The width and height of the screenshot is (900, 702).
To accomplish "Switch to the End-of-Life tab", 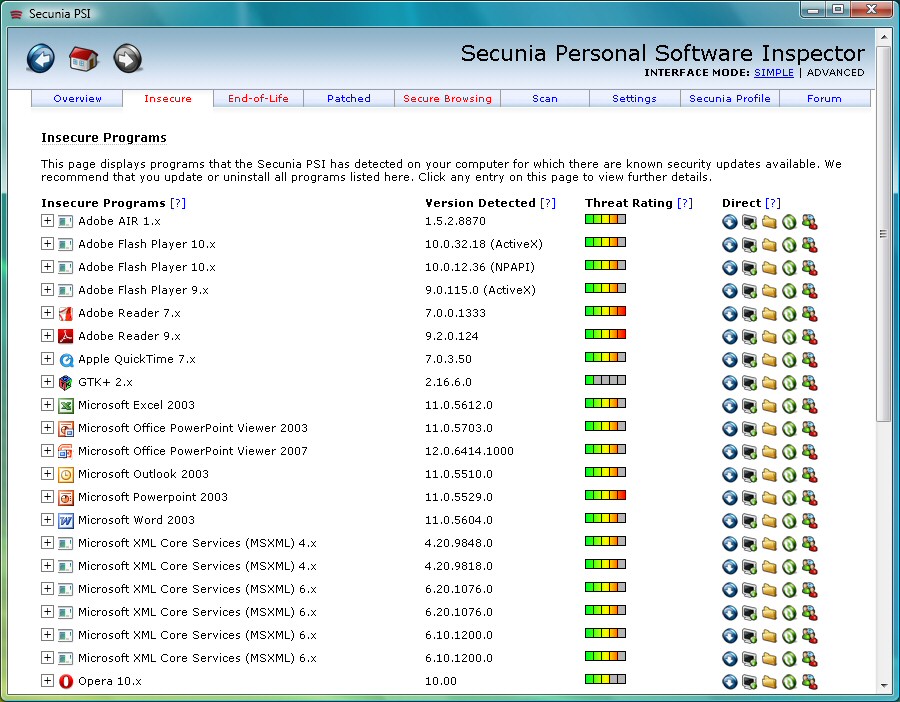I will 258,98.
